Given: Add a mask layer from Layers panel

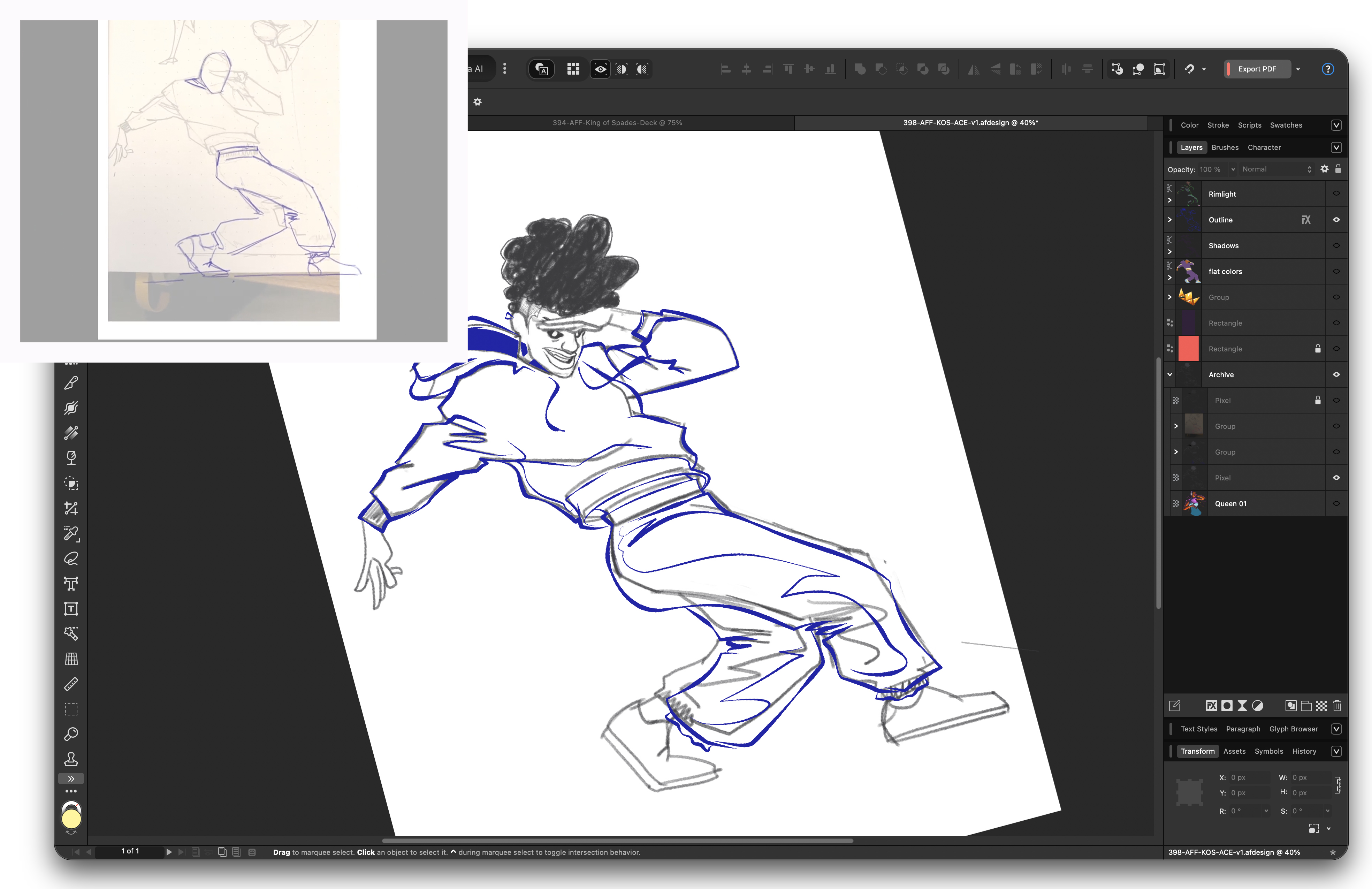Looking at the screenshot, I should 1227,706.
